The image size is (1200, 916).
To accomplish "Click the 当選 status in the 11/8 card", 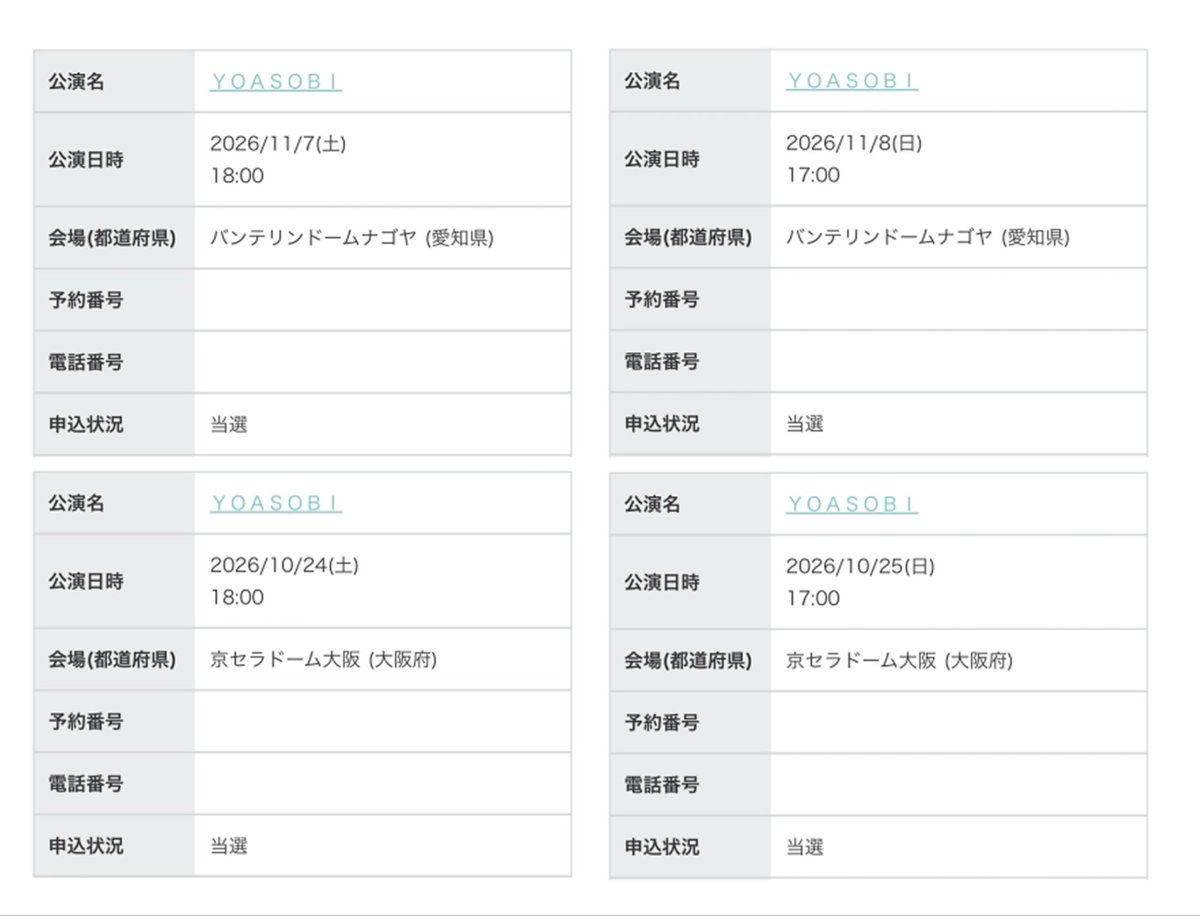I will pos(805,423).
